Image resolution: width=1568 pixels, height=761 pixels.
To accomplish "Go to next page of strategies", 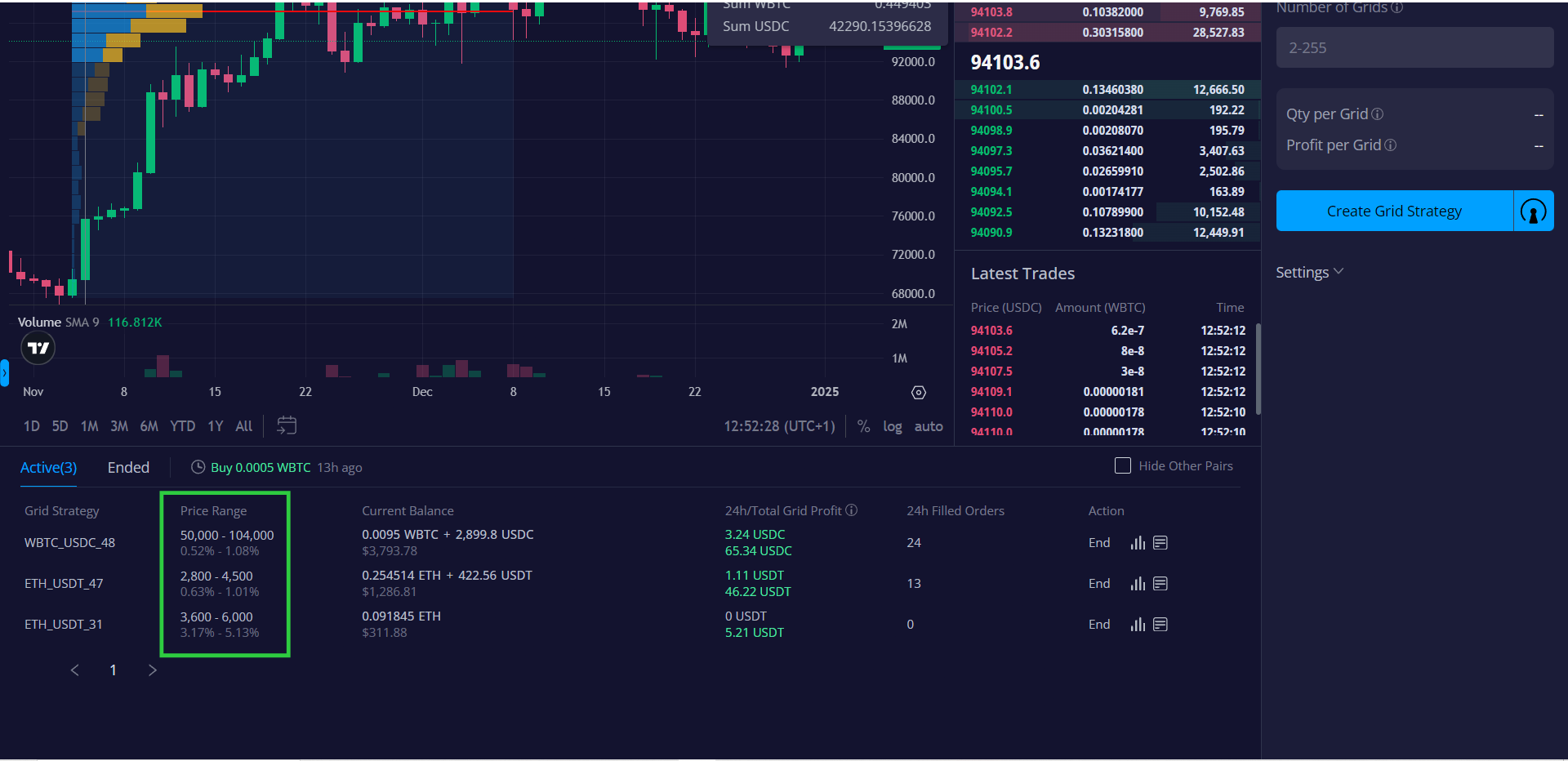I will [x=152, y=670].
